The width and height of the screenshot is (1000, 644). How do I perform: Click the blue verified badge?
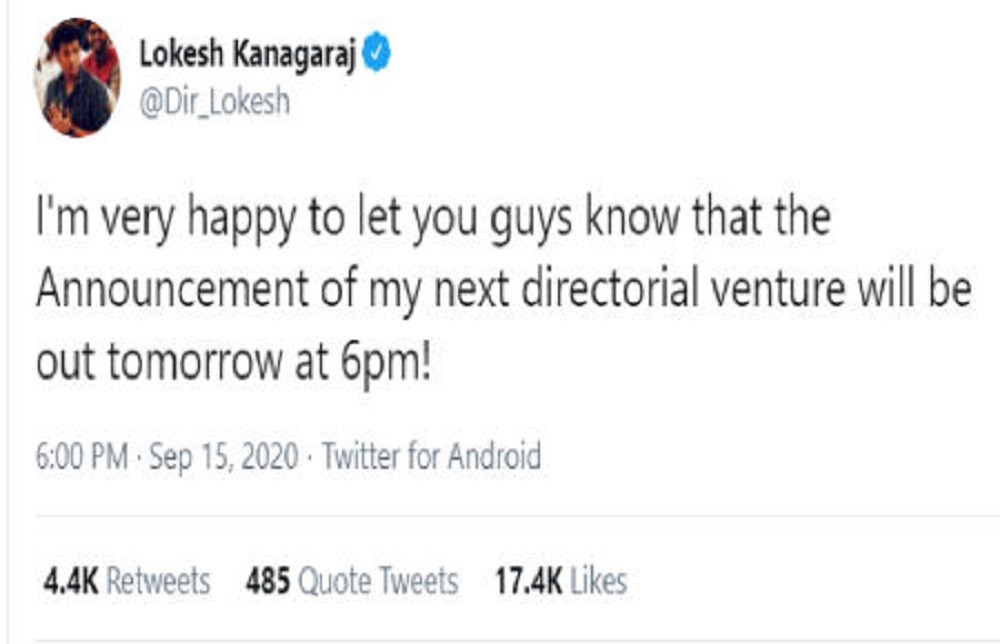(x=376, y=53)
